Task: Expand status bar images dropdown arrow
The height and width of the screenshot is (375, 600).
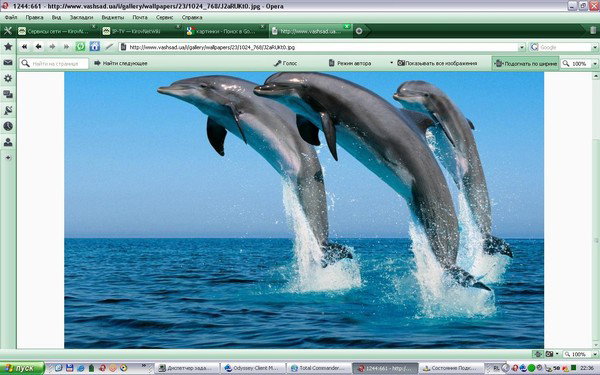Action: pyautogui.click(x=557, y=354)
